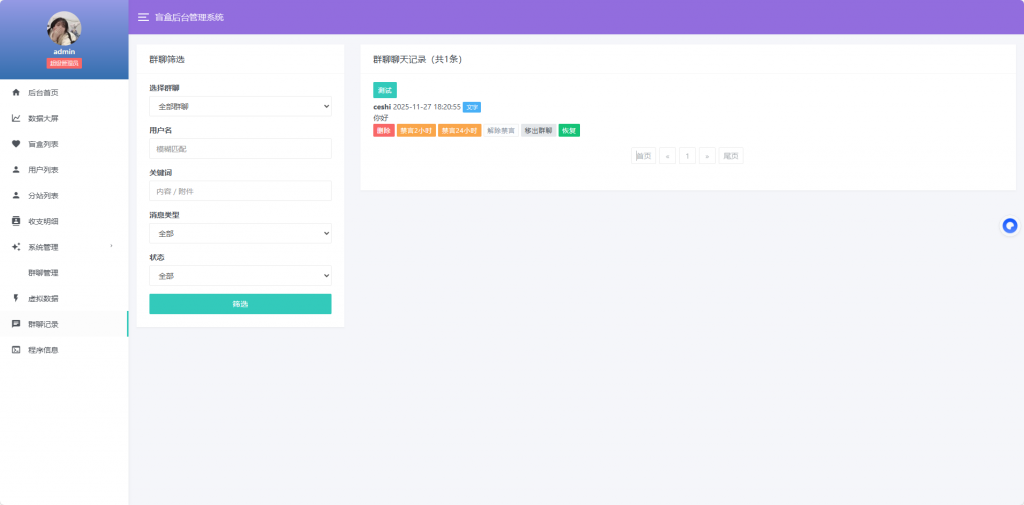Go to 尾页 in the pagination
Image resolution: width=1024 pixels, height=505 pixels.
click(731, 156)
